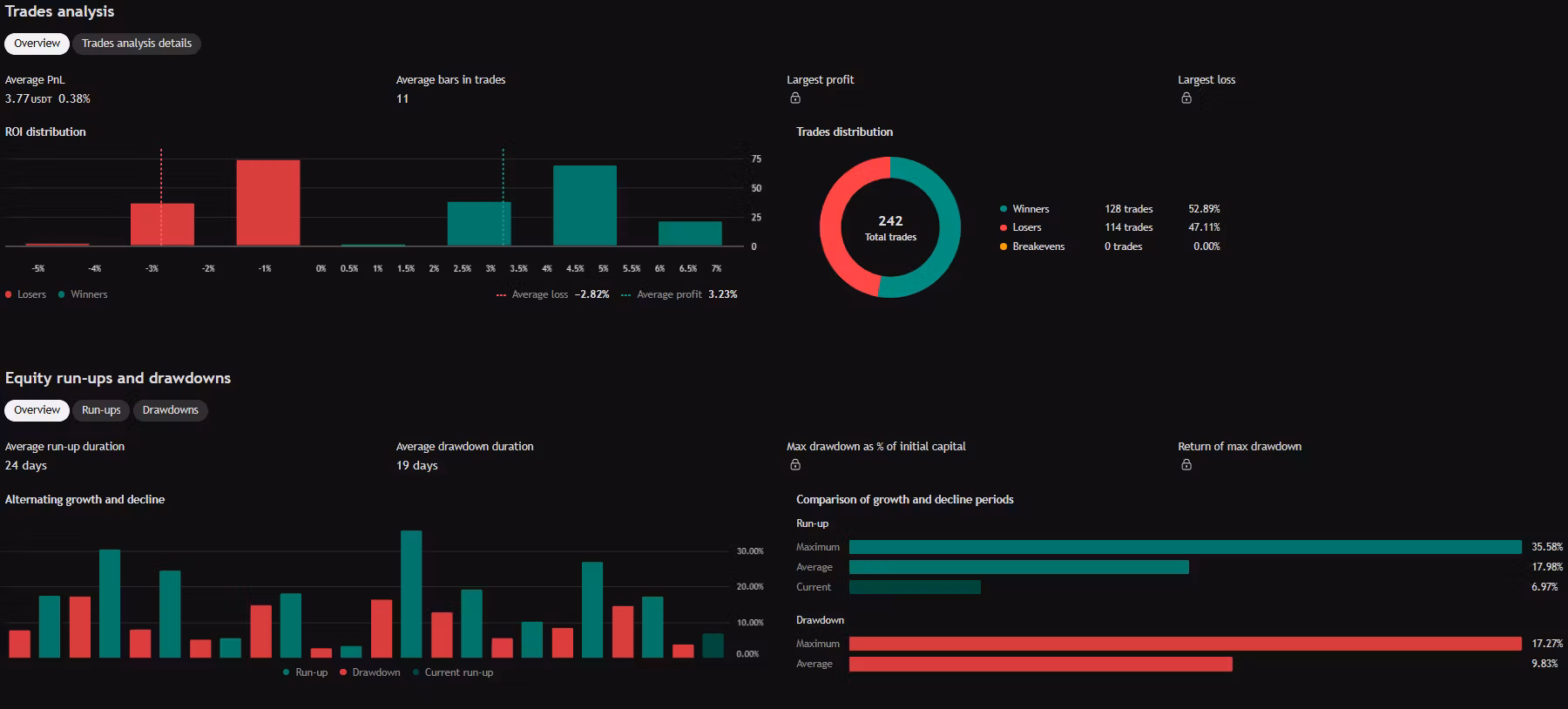Click the Drawdown legend dot below the bar chart

pos(343,672)
